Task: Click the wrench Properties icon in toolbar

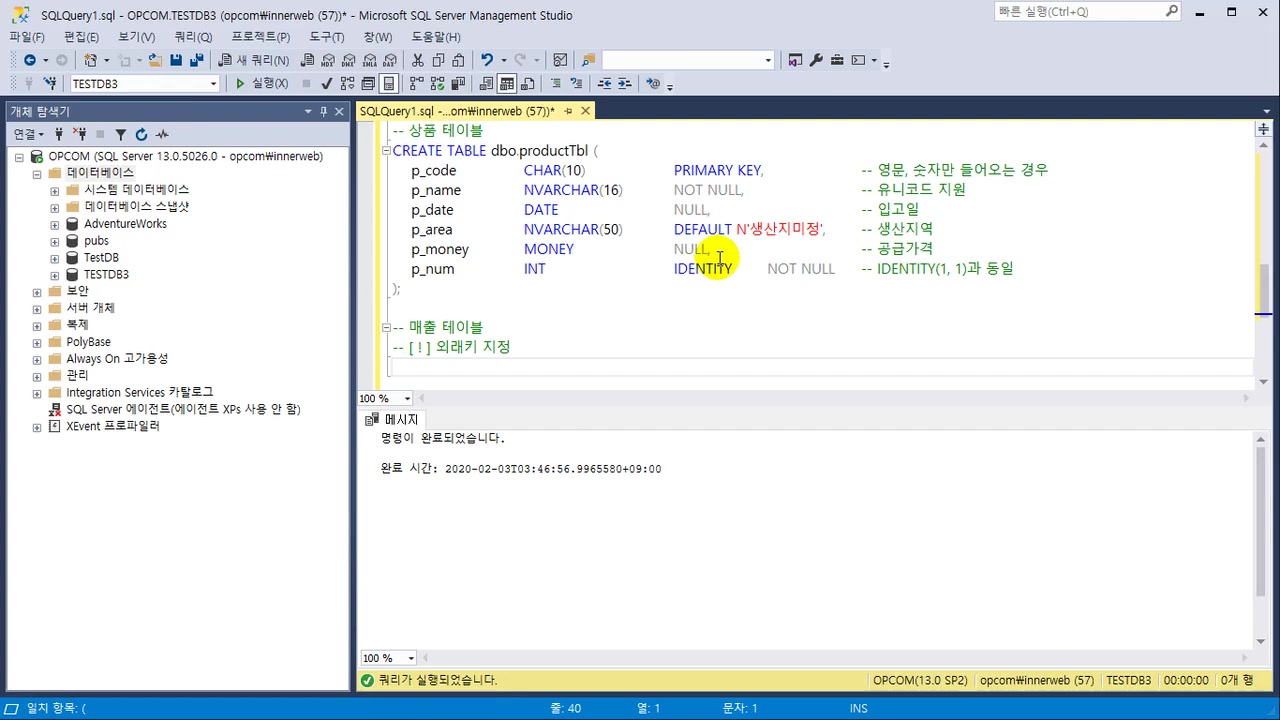Action: (816, 60)
